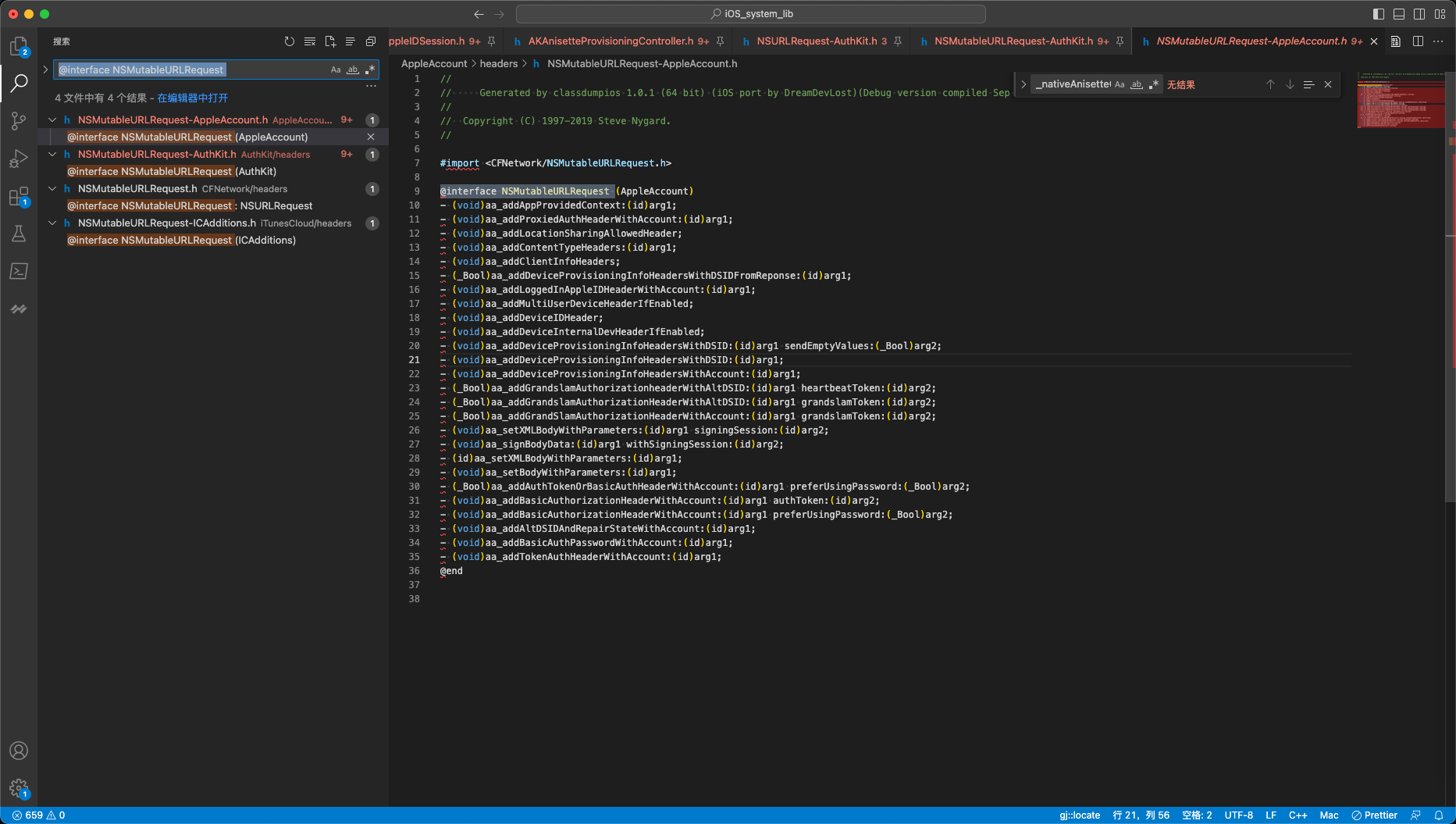The image size is (1456, 824).
Task: Open the Run and Debug view
Action: click(19, 159)
